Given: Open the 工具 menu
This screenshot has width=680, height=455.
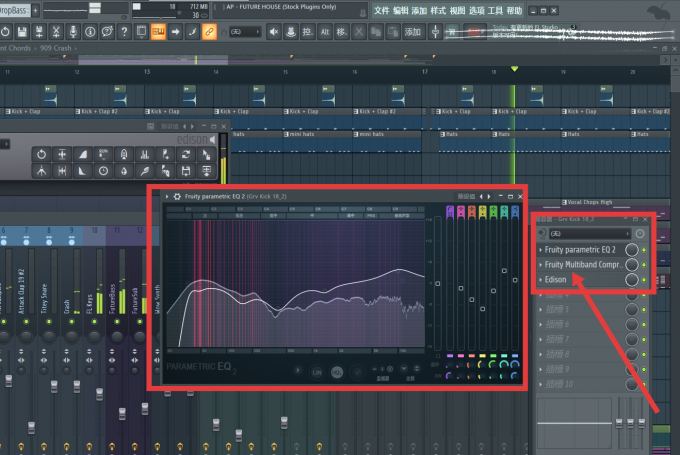Looking at the screenshot, I should [x=495, y=10].
